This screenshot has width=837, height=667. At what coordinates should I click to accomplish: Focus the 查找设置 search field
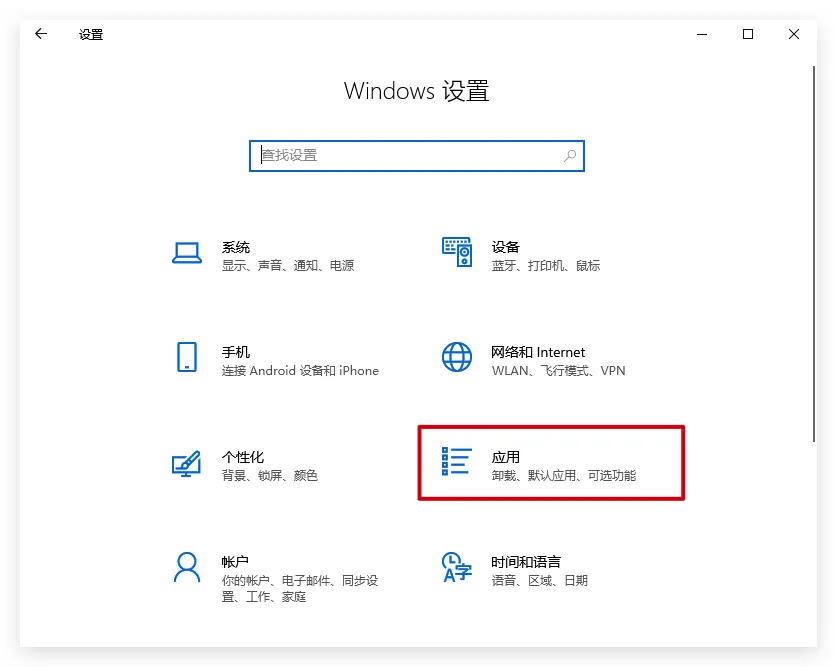point(405,156)
